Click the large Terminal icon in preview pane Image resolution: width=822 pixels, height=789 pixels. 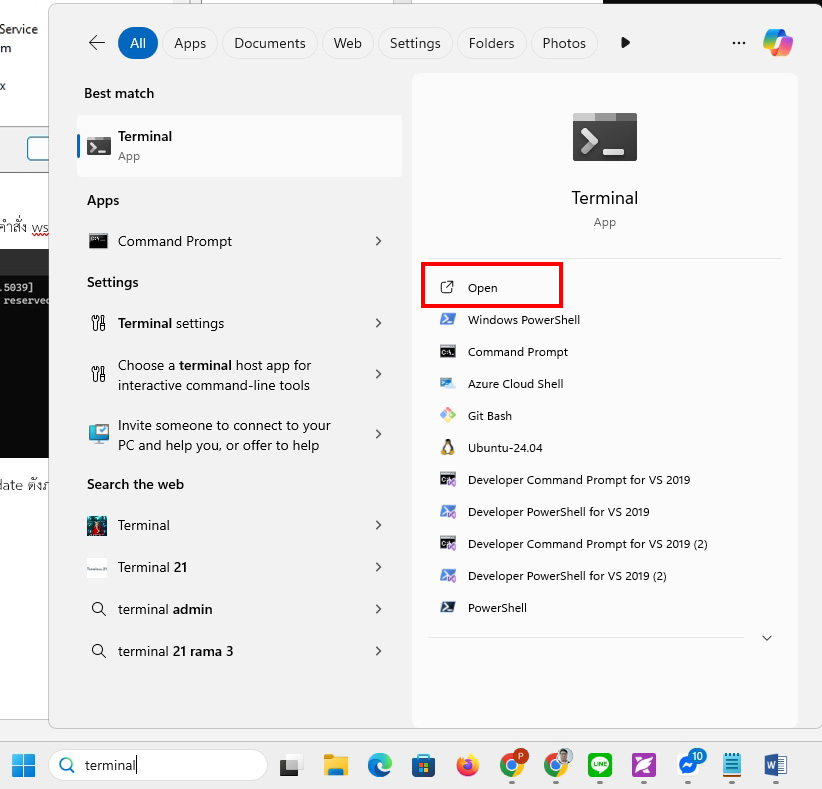click(604, 137)
